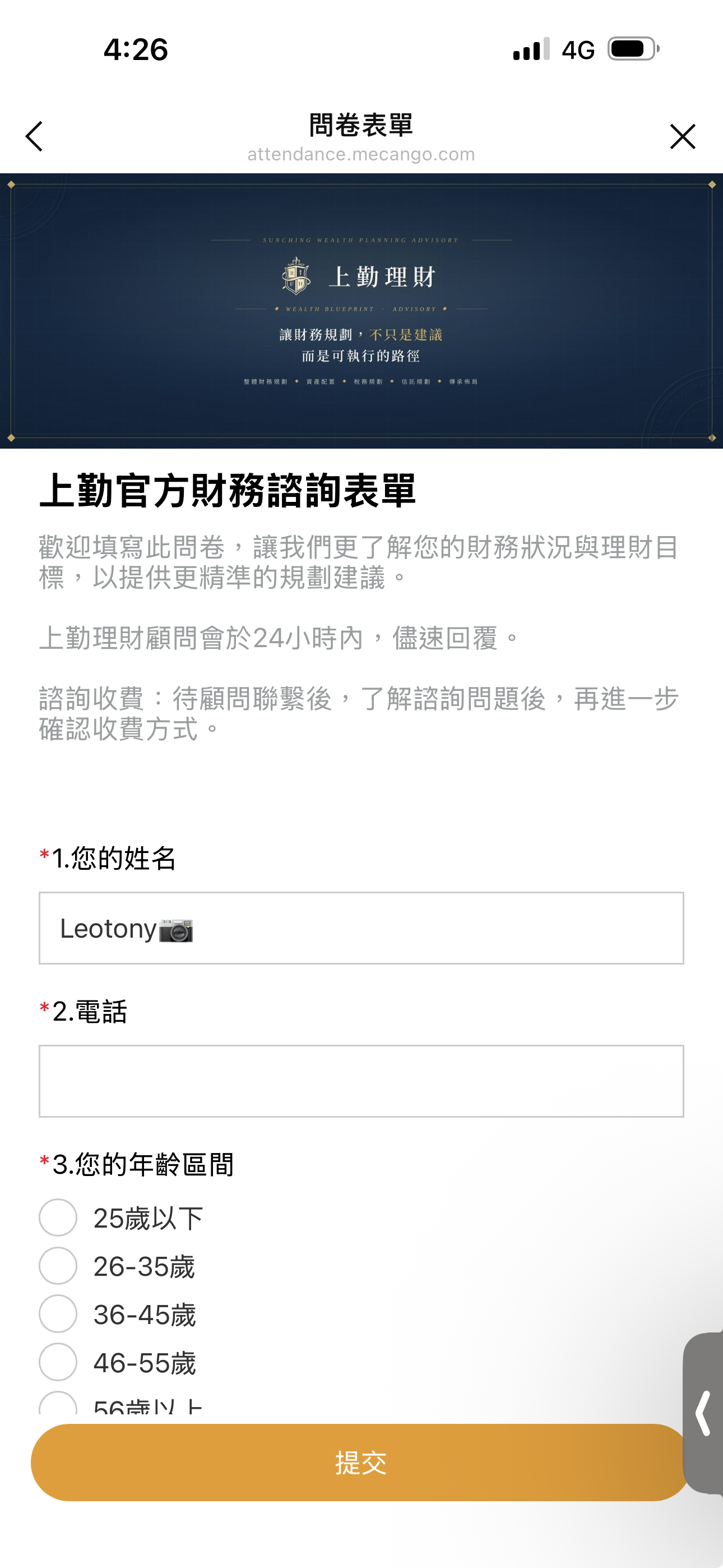Tap the 上勤理財 crest logo in banner

(296, 276)
